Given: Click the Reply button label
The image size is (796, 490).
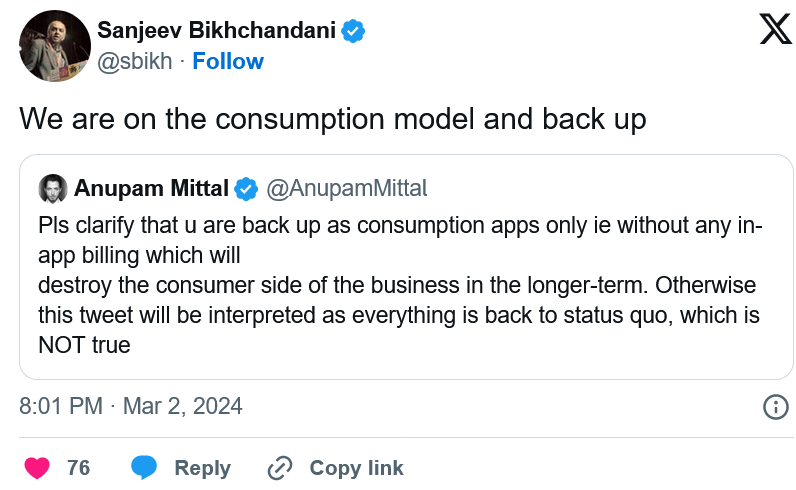Looking at the screenshot, I should pos(203,468).
